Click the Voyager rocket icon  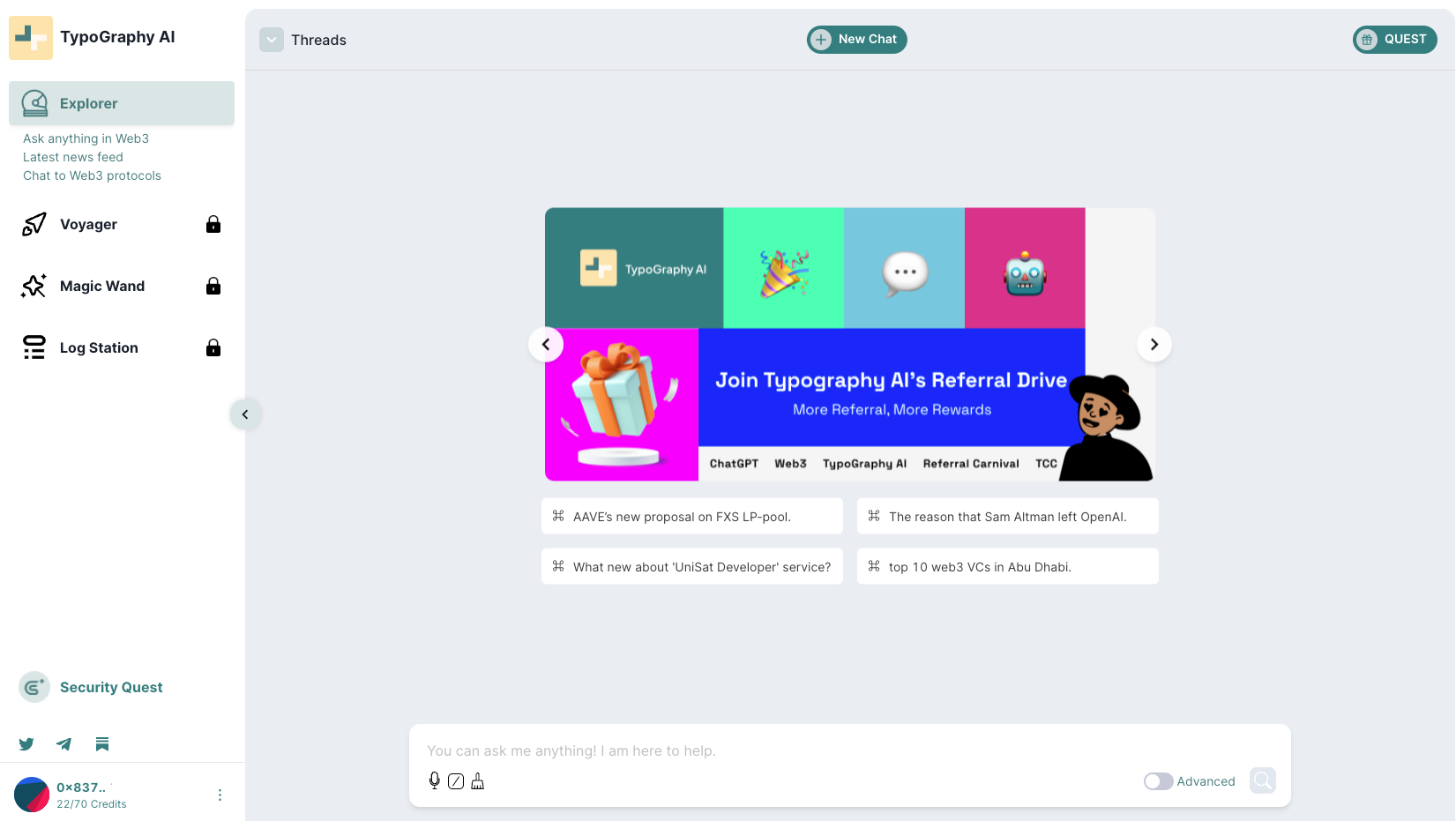[34, 224]
